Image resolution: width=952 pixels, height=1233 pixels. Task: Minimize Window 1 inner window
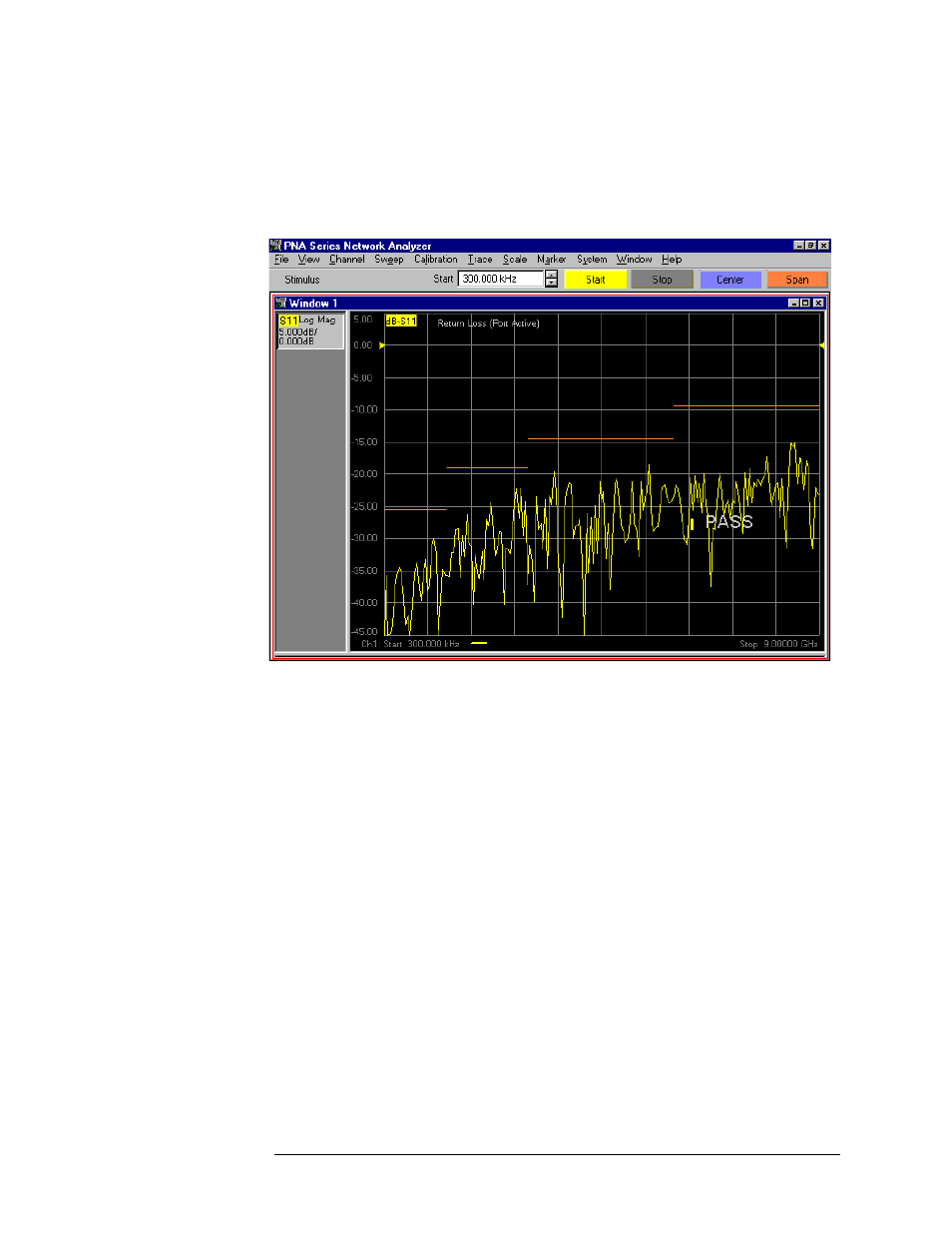tap(794, 303)
